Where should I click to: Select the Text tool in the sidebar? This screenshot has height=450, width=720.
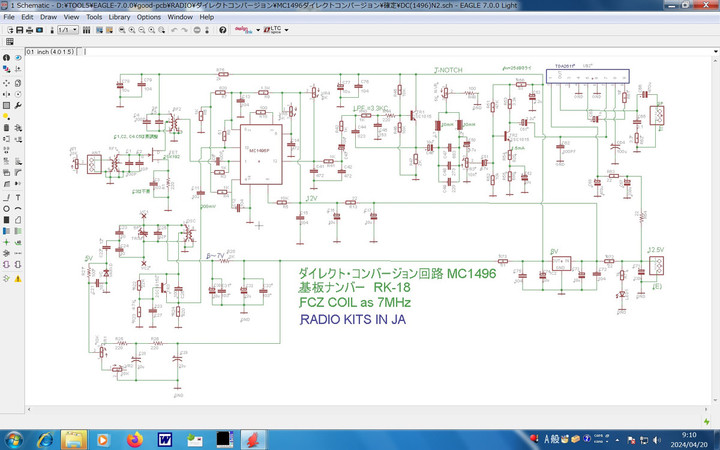19,197
